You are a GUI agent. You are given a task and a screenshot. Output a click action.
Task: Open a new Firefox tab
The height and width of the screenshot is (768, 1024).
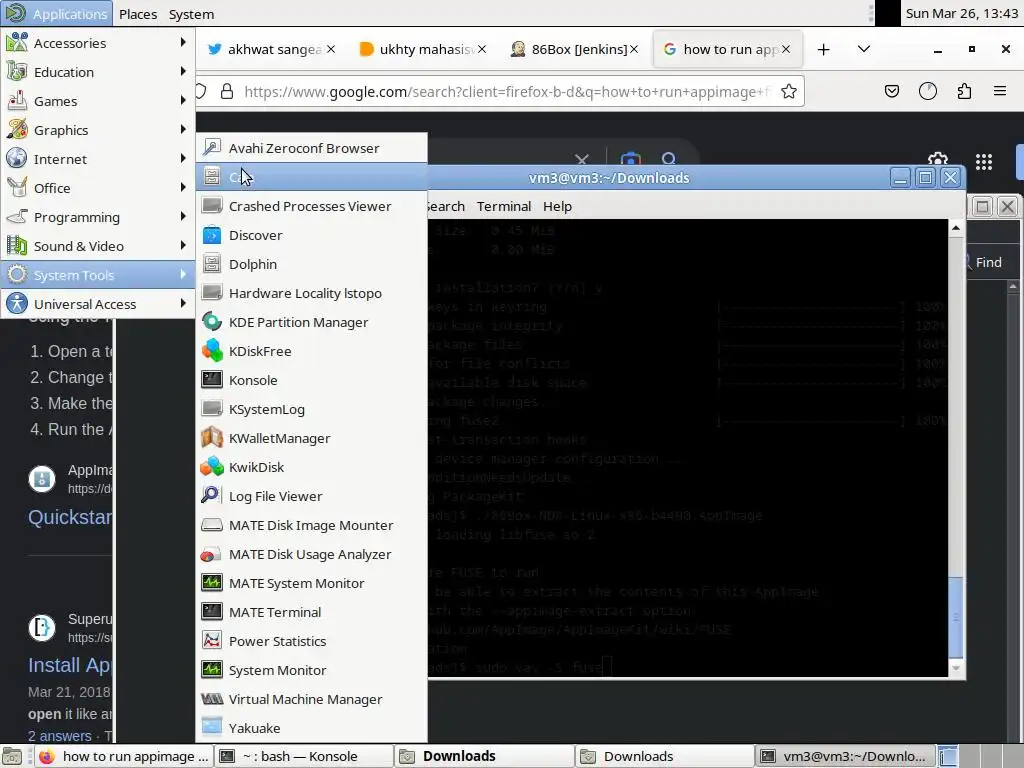(824, 49)
